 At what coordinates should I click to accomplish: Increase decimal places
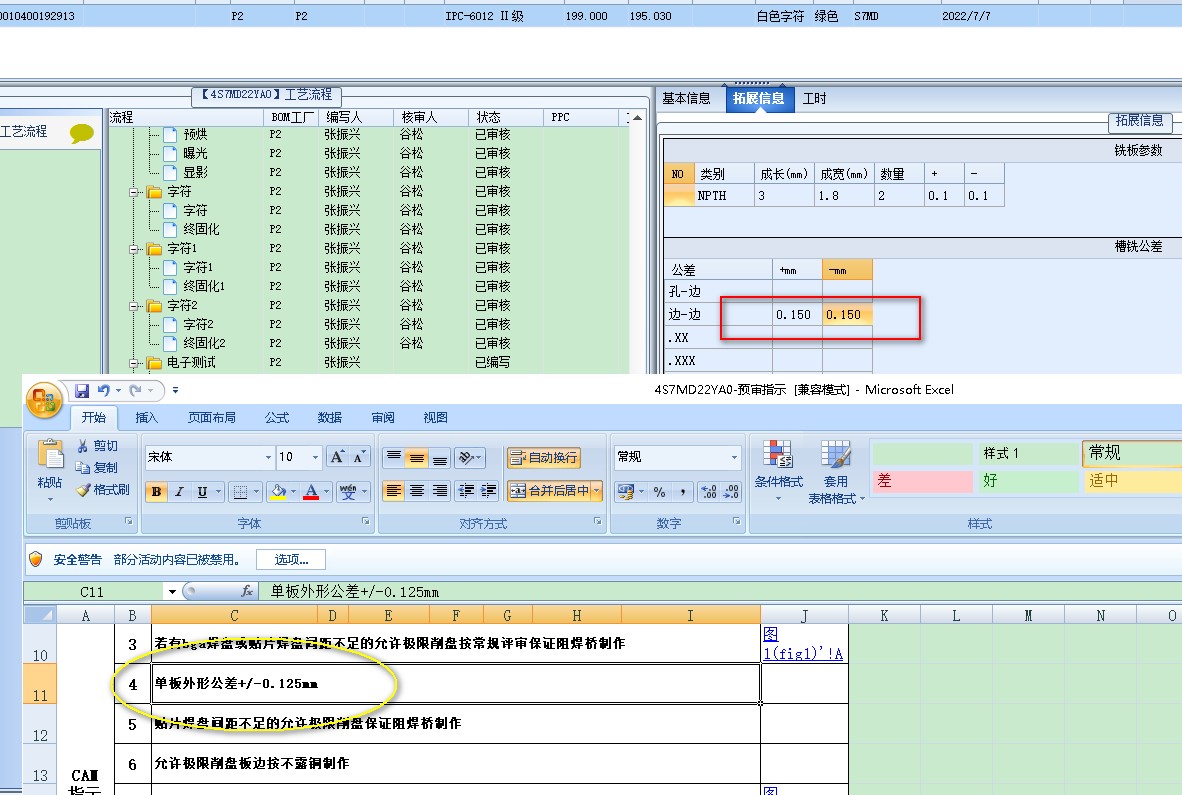point(709,492)
